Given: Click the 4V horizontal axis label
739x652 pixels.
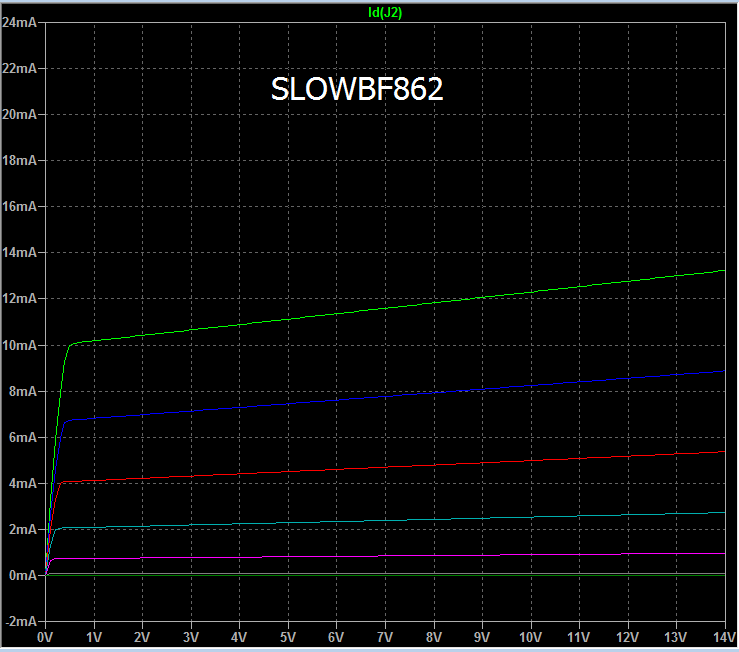Looking at the screenshot, I should pos(239,637).
